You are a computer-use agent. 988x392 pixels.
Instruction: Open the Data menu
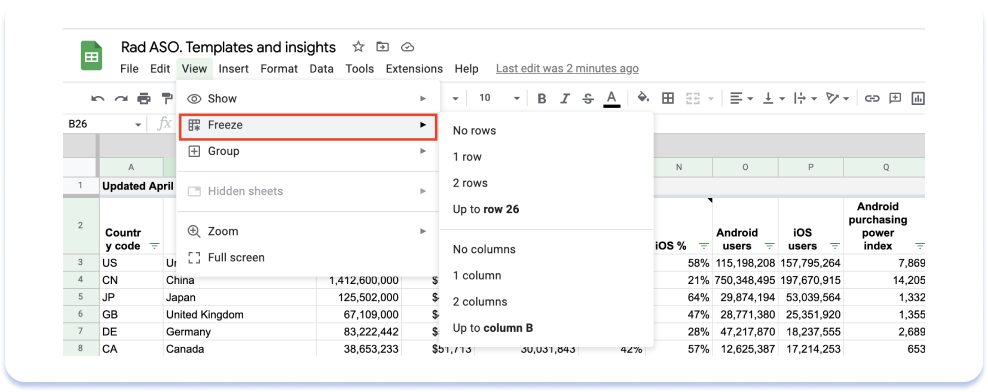(321, 69)
